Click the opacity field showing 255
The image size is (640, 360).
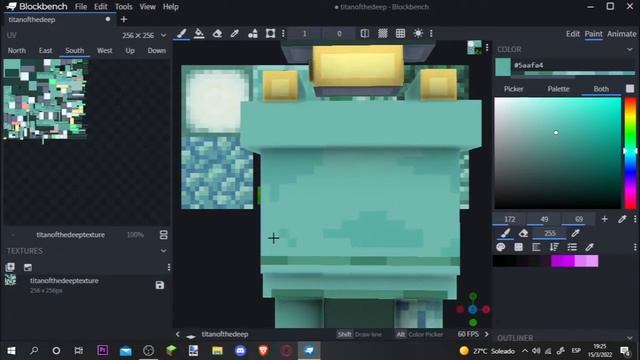549,233
